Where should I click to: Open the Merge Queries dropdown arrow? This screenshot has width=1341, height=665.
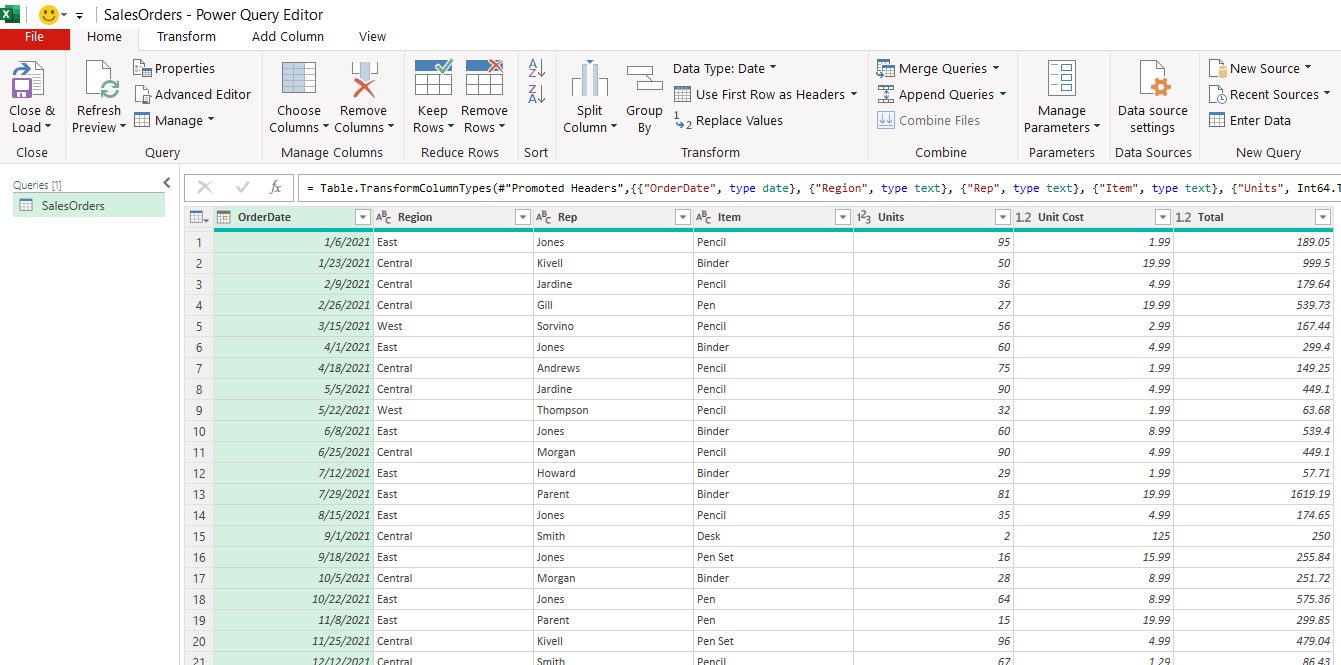coord(996,68)
